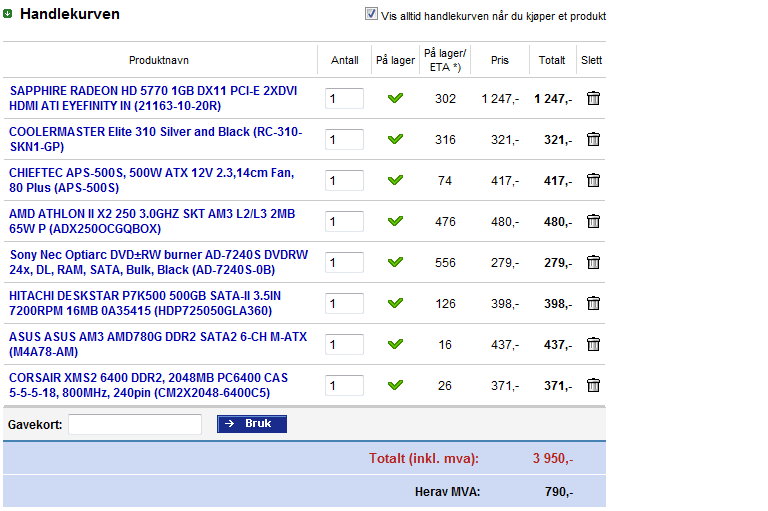Viewport: 768px width, 511px height.
Task: View AMD ATHLON II X2 250 product
Action: tap(152, 221)
